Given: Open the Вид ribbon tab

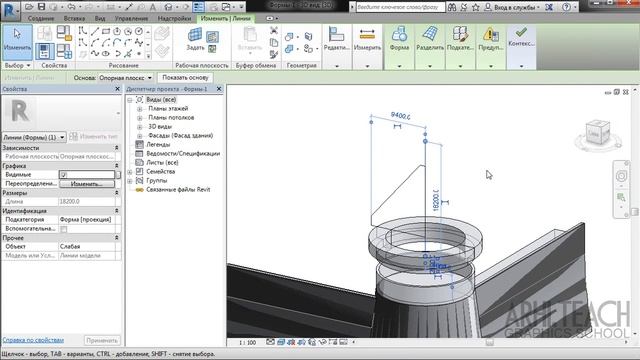Looking at the screenshot, I should click(x=100, y=18).
